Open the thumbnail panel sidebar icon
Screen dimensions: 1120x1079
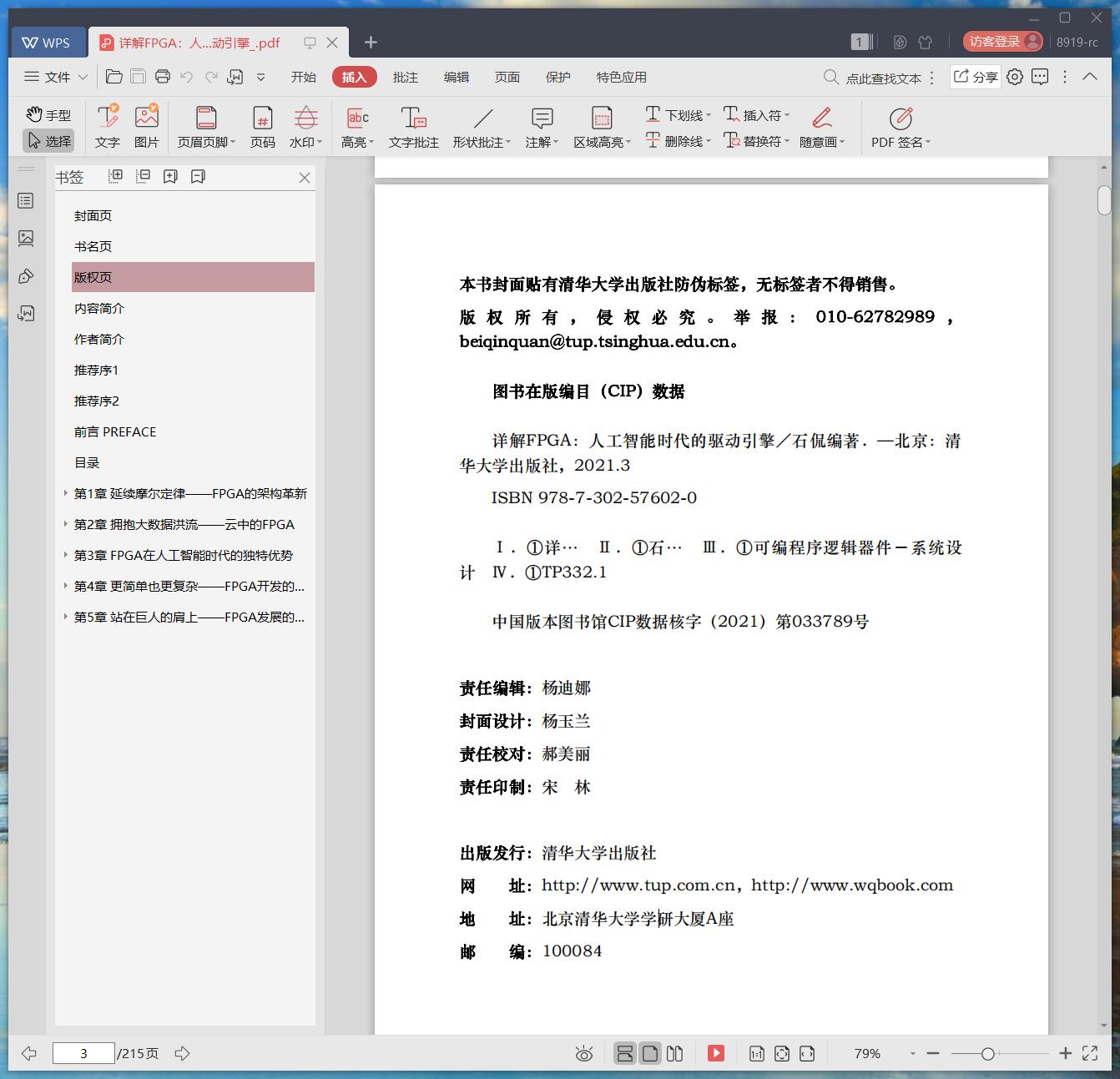click(x=26, y=239)
